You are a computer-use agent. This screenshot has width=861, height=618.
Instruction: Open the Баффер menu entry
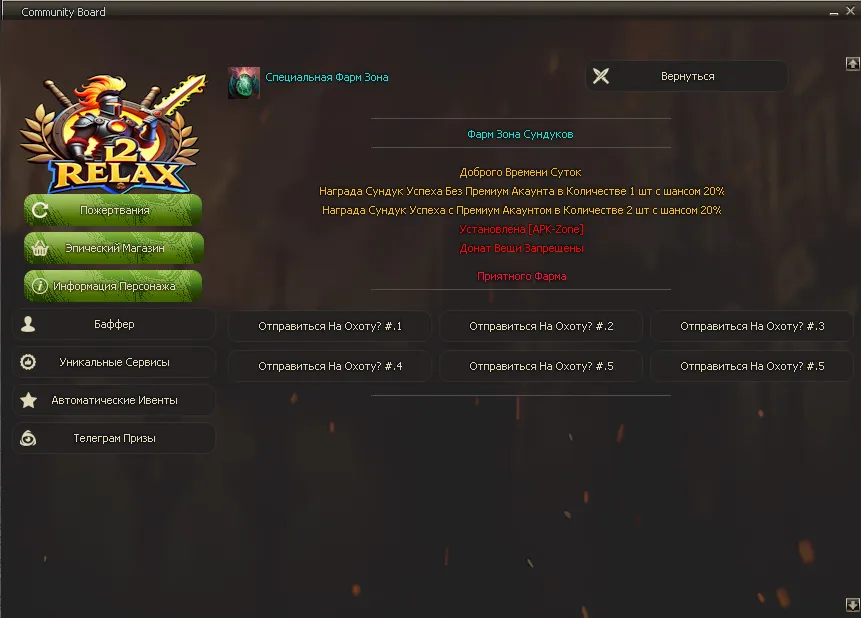114,324
